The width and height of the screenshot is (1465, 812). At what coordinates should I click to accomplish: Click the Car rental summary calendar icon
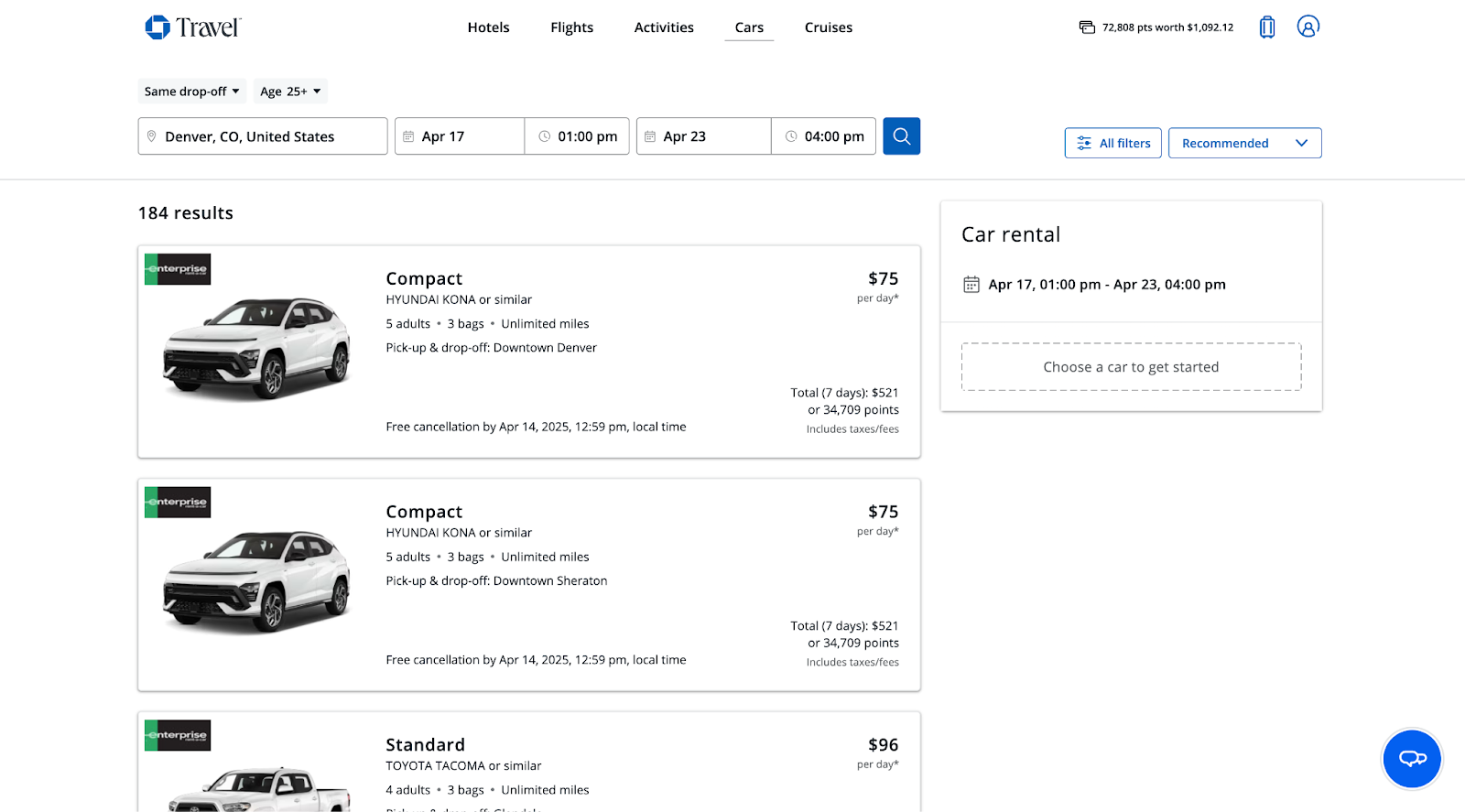pyautogui.click(x=971, y=285)
